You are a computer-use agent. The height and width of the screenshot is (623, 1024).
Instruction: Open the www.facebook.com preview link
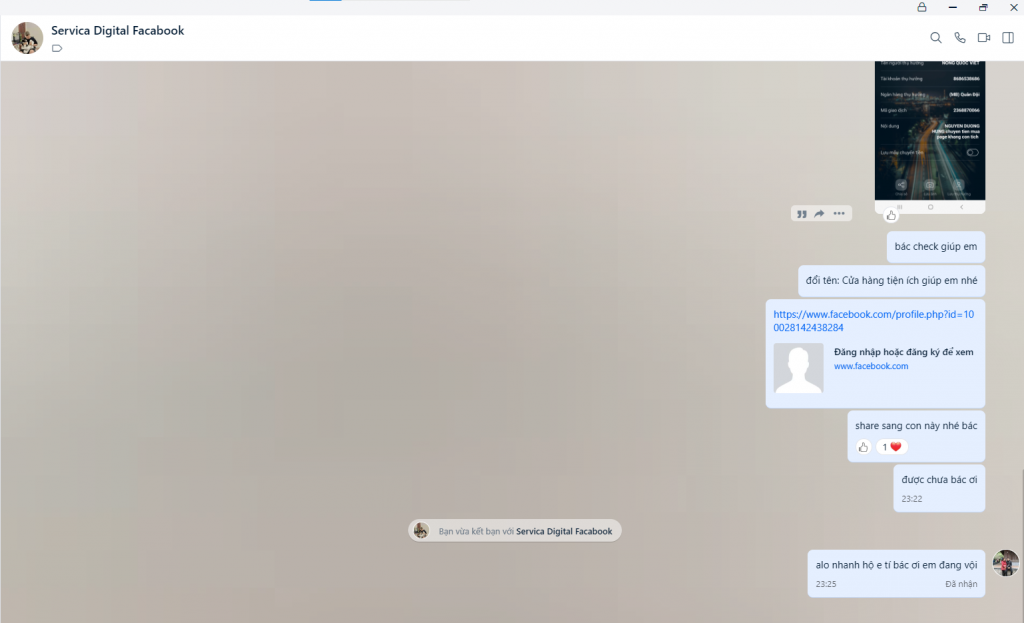tap(871, 366)
